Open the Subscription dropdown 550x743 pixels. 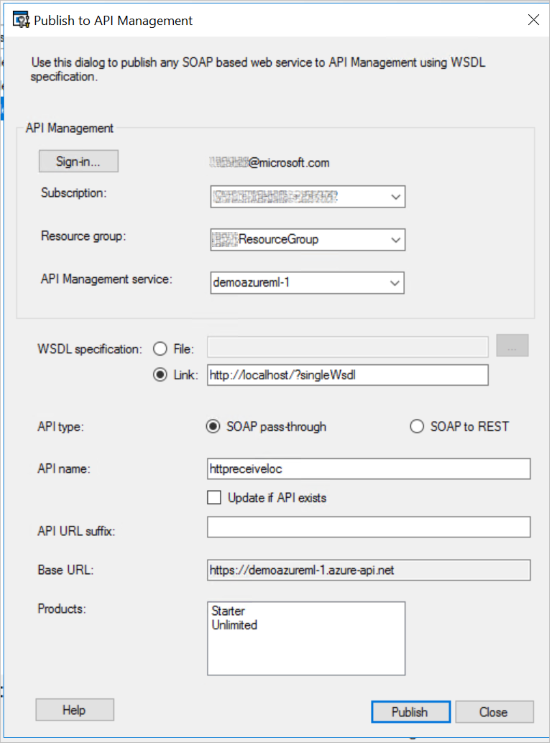(307, 197)
